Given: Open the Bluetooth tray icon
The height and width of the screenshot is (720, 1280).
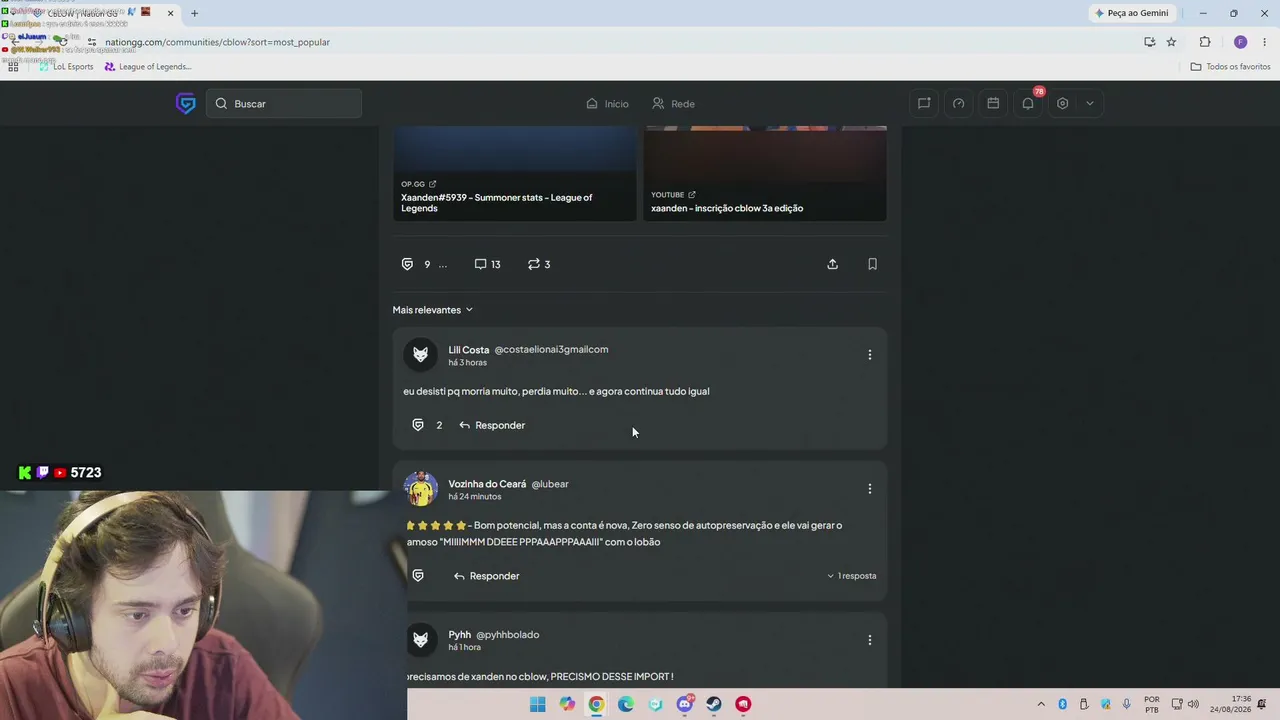Looking at the screenshot, I should tap(1062, 704).
